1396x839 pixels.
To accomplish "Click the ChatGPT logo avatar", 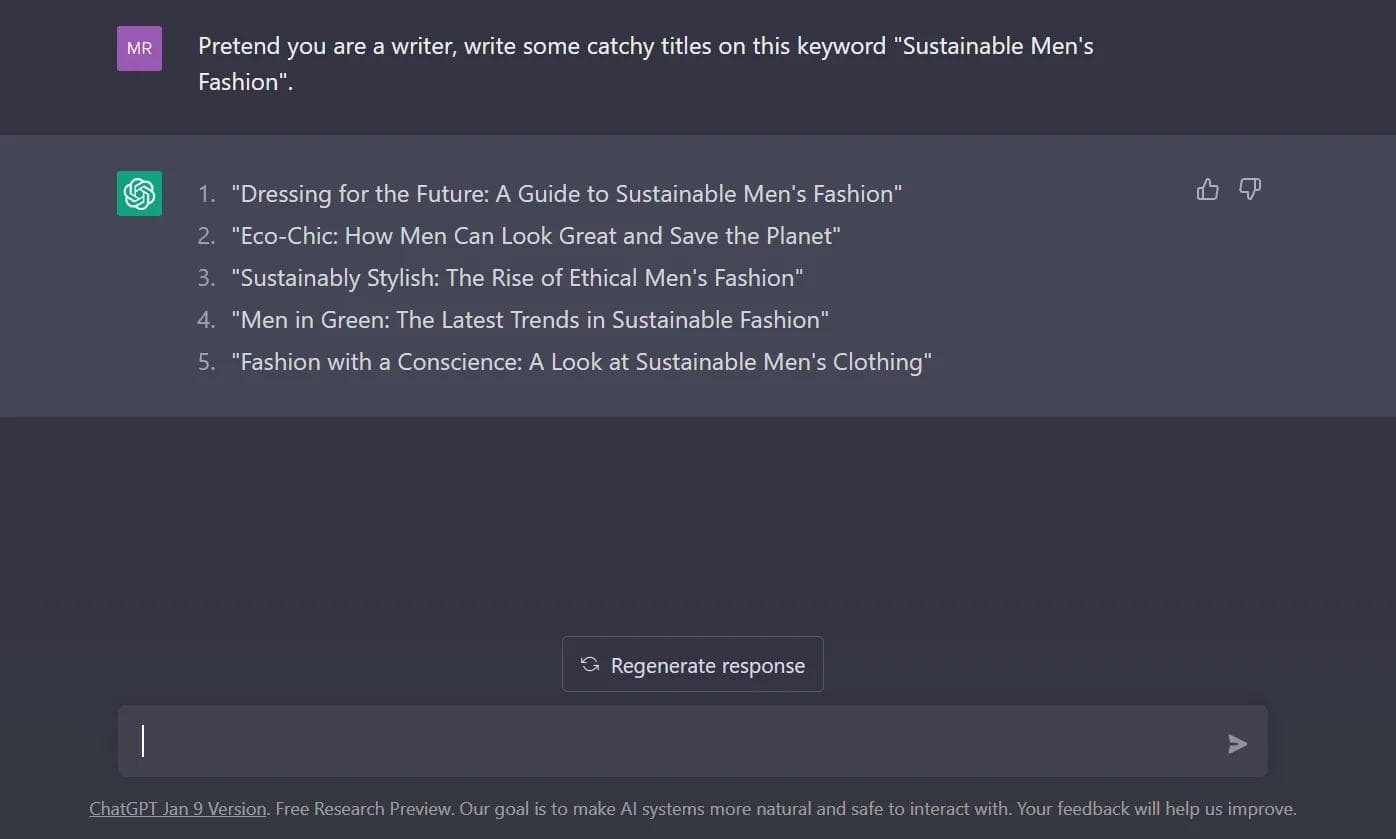I will [x=139, y=193].
